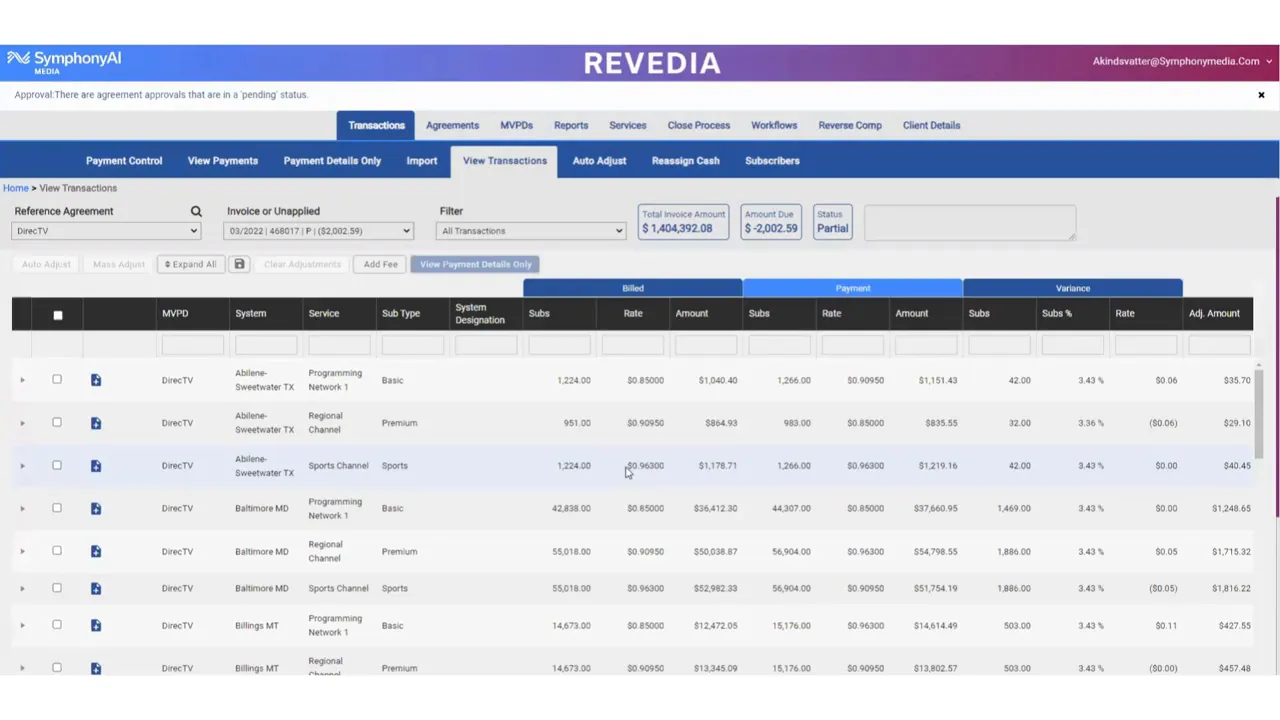Viewport: 1280px width, 720px height.
Task: Click the Add Fee button
Action: point(380,264)
